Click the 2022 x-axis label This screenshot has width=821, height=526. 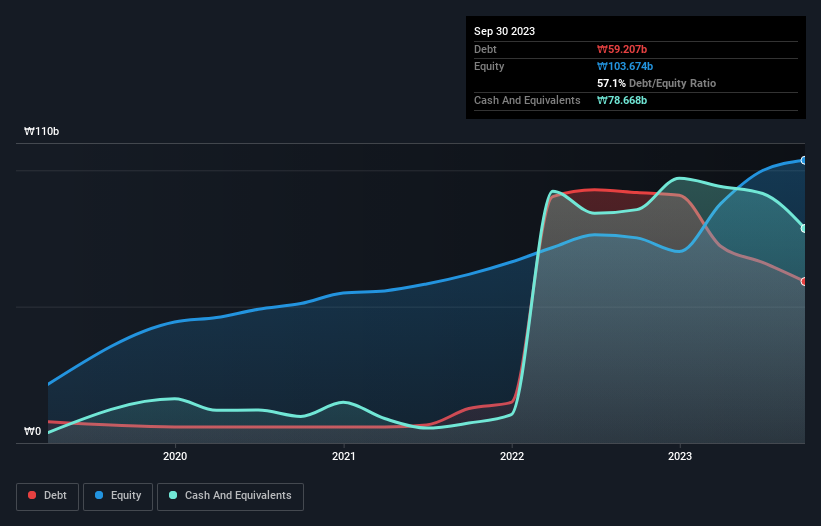[x=512, y=456]
